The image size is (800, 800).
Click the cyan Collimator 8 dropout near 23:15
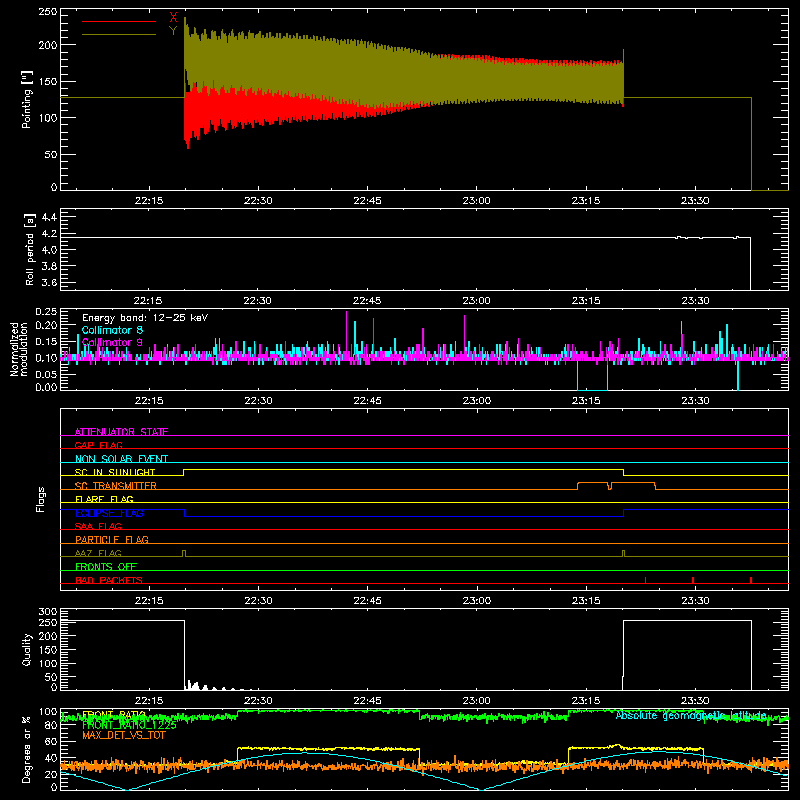tap(592, 375)
